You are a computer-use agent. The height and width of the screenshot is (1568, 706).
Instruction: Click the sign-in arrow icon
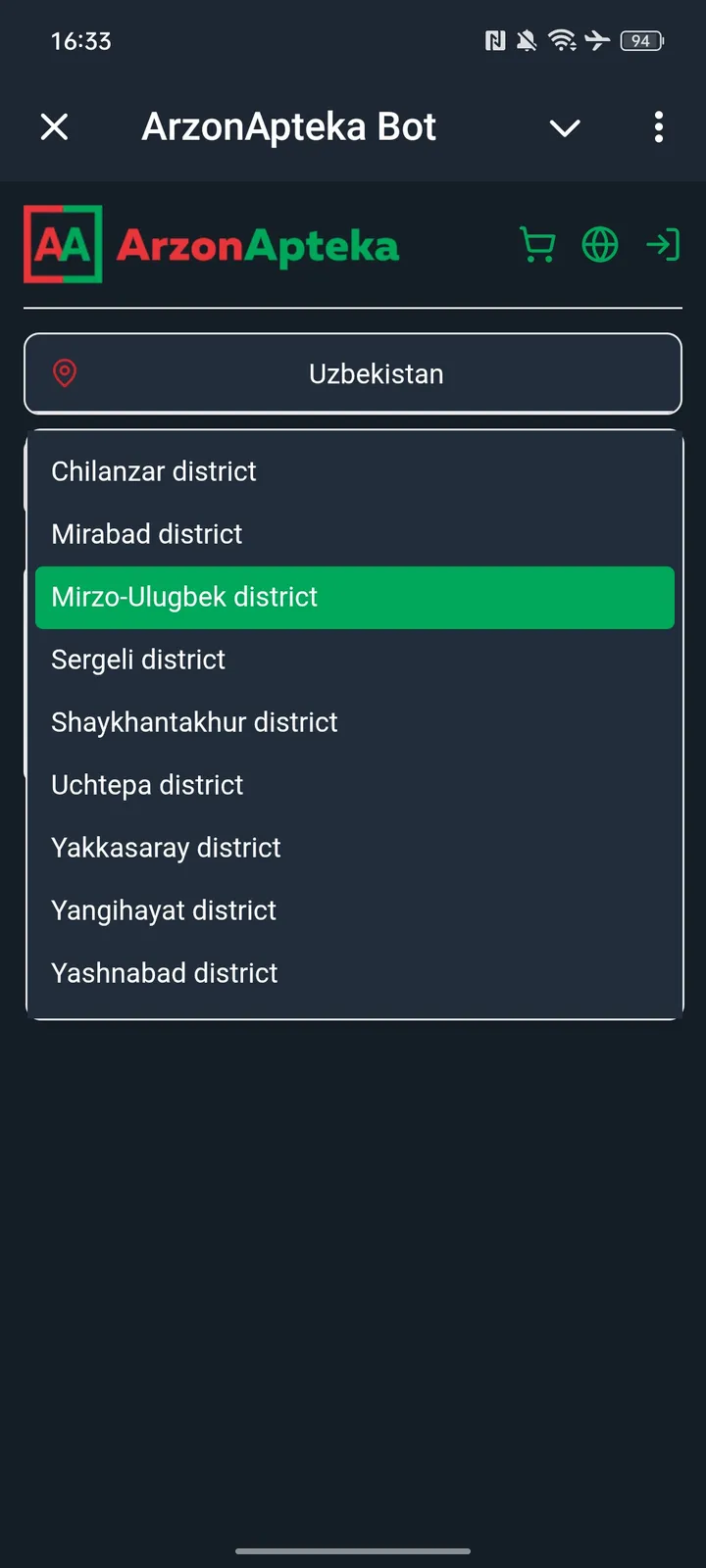tap(664, 245)
